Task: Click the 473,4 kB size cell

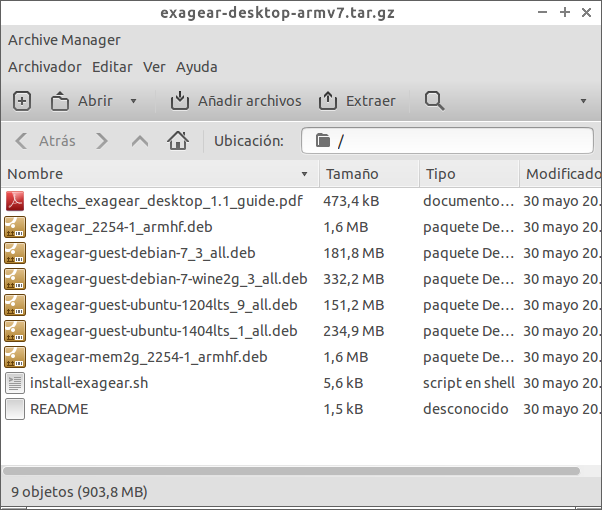Action: pyautogui.click(x=351, y=201)
